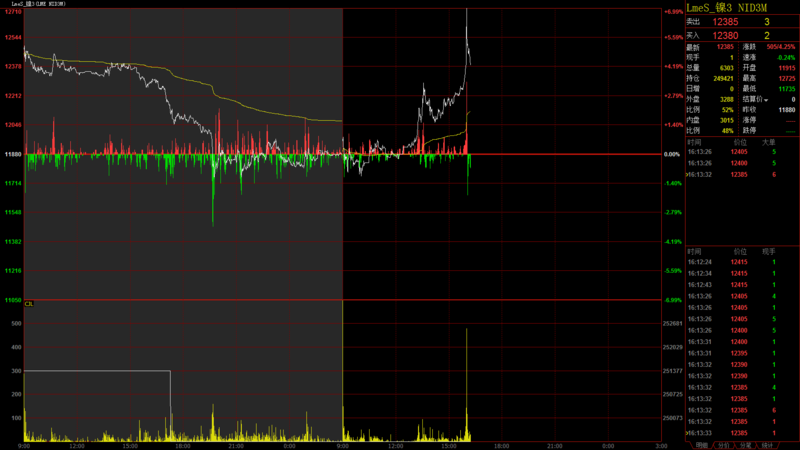This screenshot has width=800, height=450.
Task: Select the 分笔 tab
Action: (745, 445)
